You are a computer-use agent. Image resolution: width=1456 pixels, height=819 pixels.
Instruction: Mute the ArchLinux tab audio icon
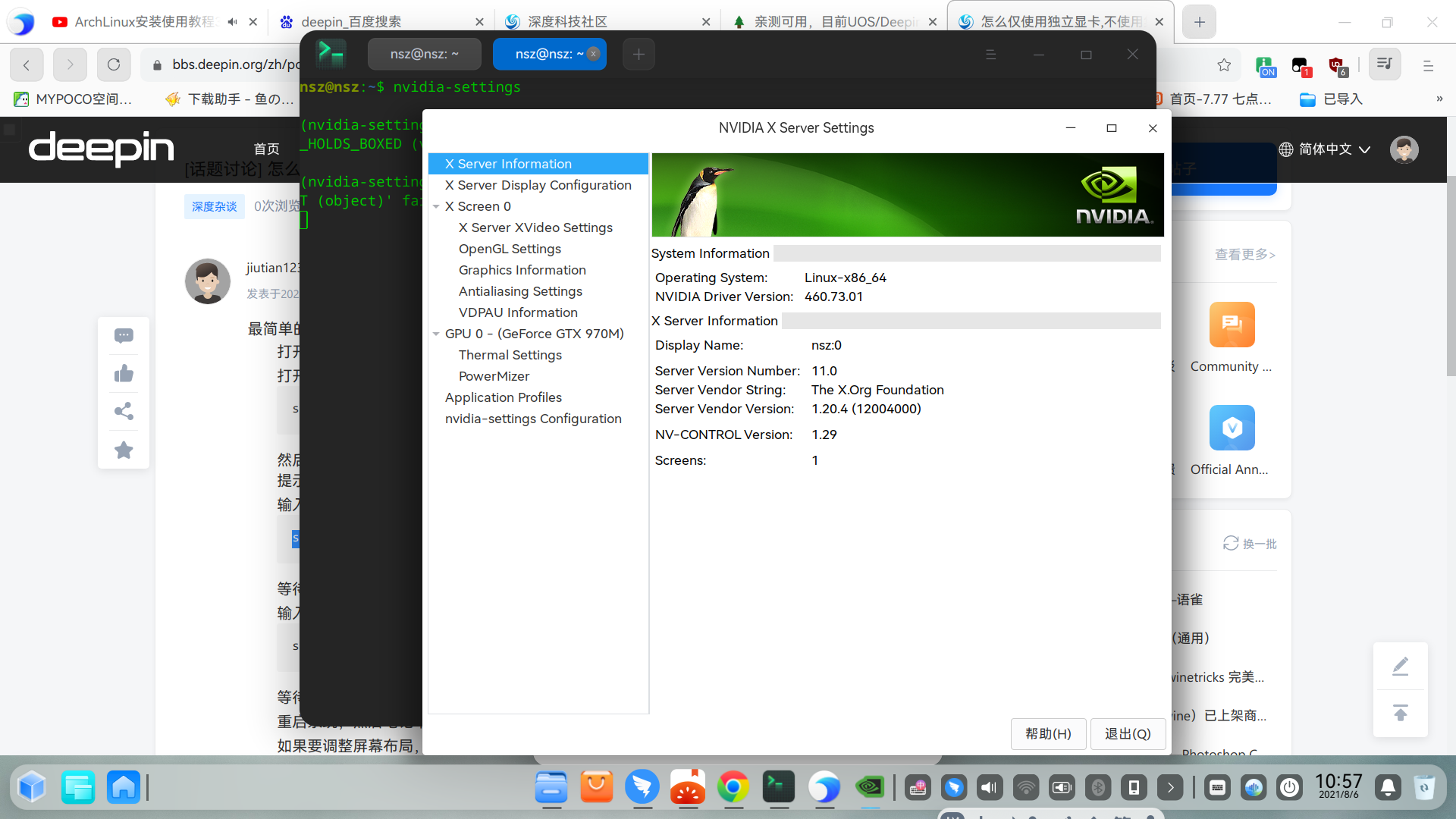pyautogui.click(x=232, y=21)
